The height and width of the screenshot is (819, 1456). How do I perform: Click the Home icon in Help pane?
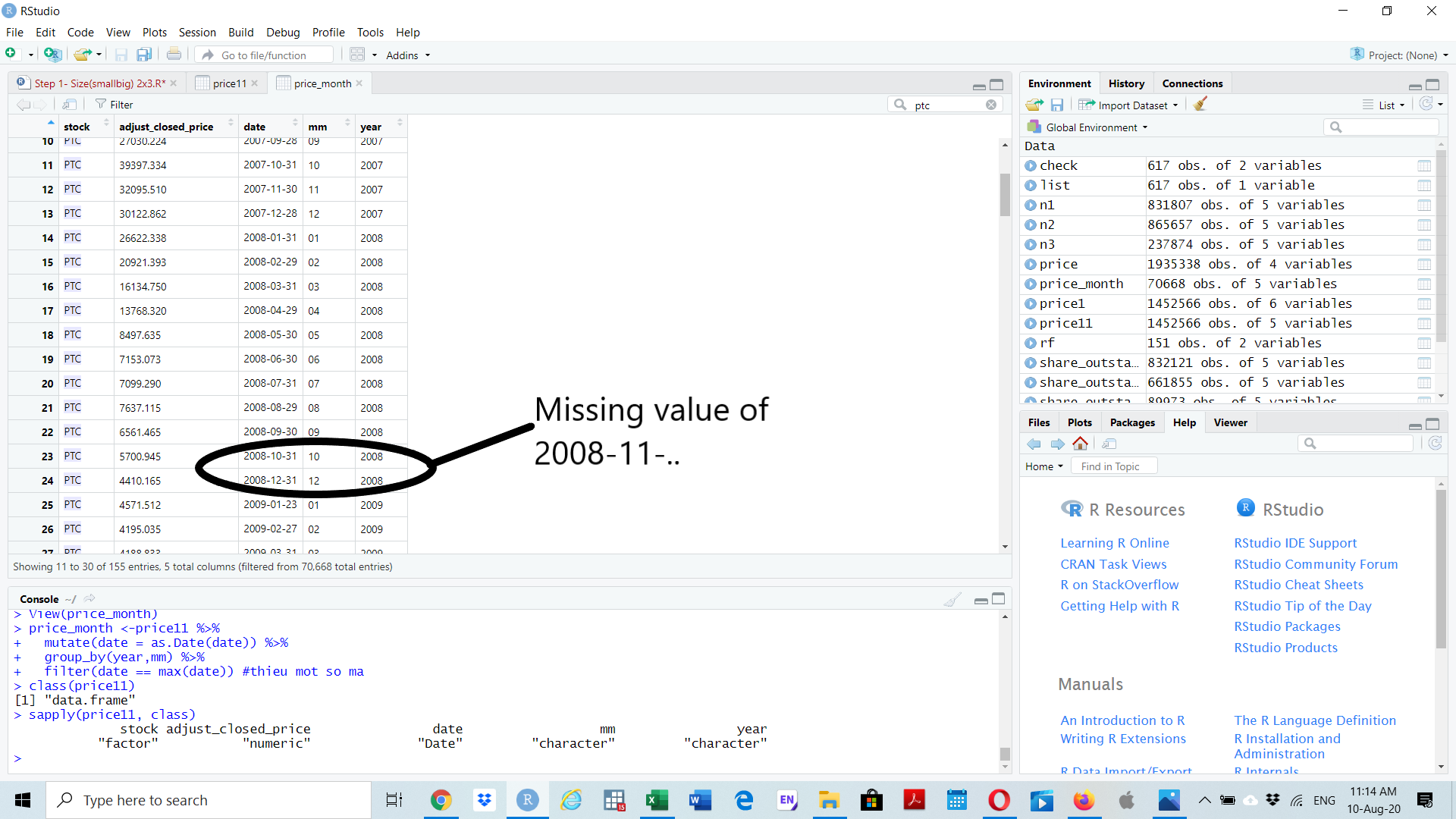point(1080,444)
